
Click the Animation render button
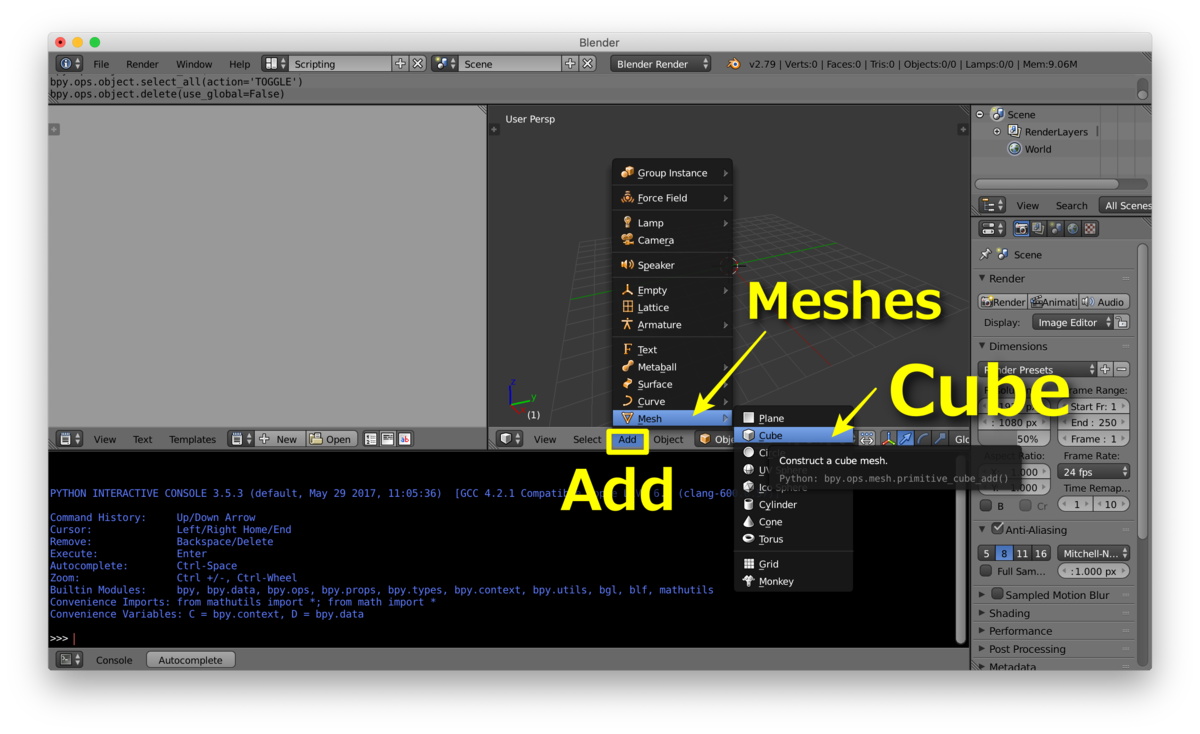coord(1054,302)
